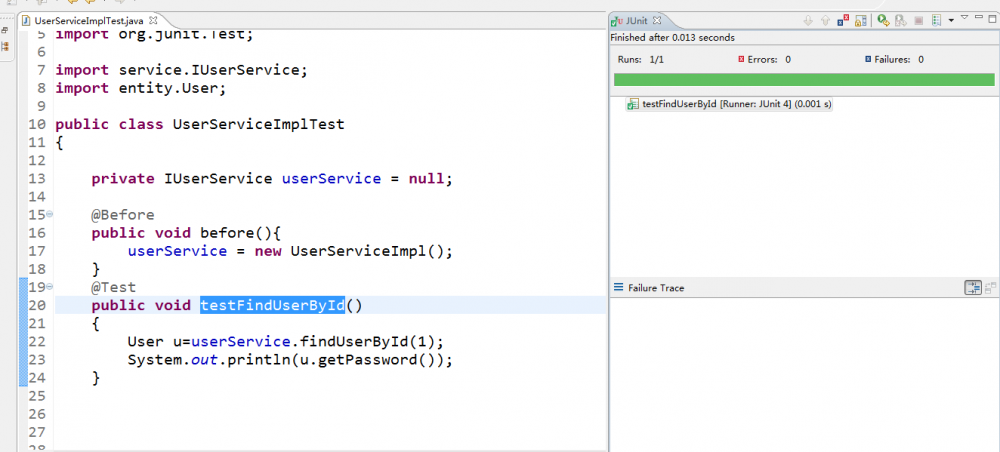The image size is (1000, 452).
Task: Click the Stop JUnit Test Run icon
Action: point(918,20)
